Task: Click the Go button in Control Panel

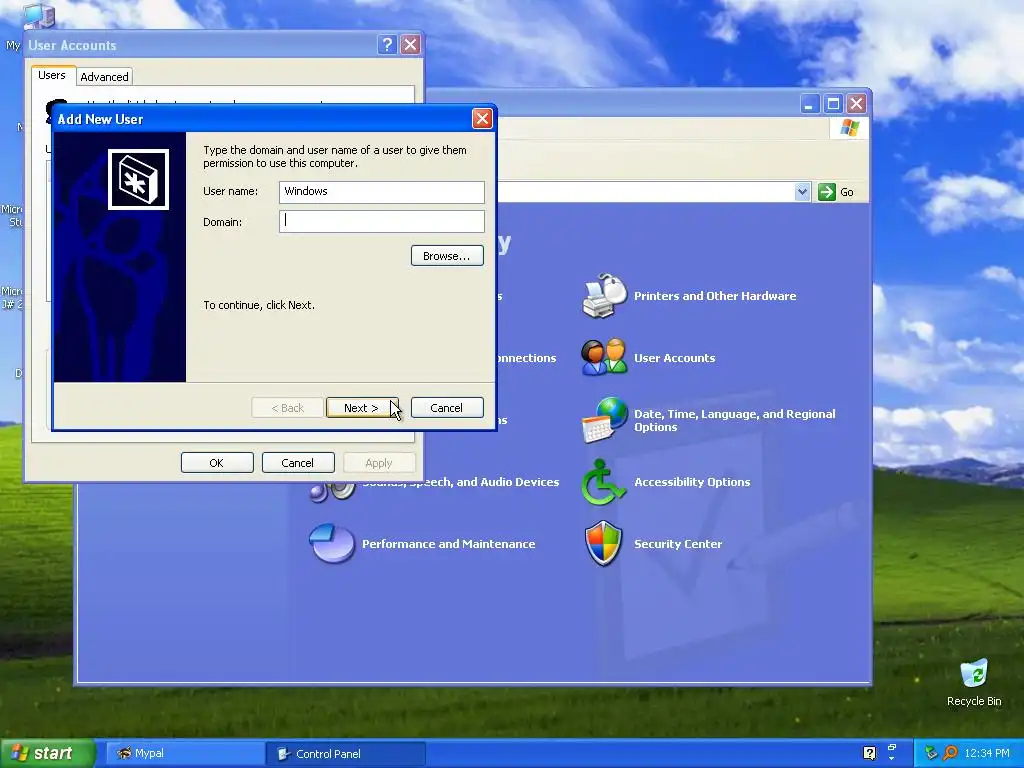Action: click(x=836, y=192)
